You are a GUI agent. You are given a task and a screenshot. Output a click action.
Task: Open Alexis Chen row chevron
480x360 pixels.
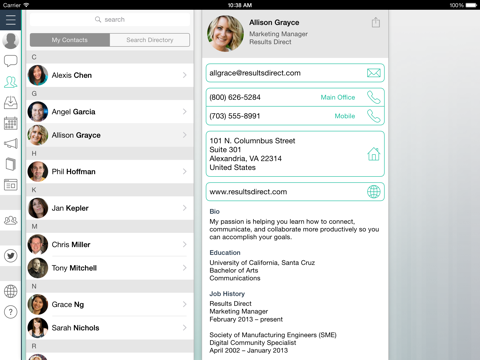pyautogui.click(x=184, y=75)
